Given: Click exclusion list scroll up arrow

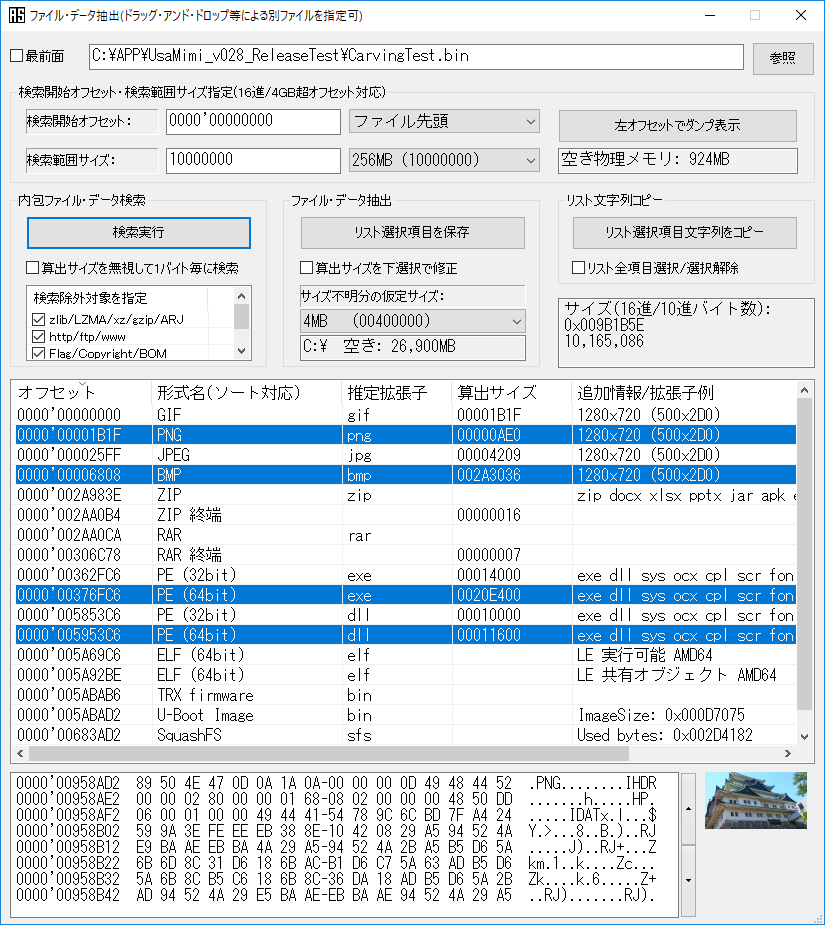Looking at the screenshot, I should pyautogui.click(x=241, y=296).
